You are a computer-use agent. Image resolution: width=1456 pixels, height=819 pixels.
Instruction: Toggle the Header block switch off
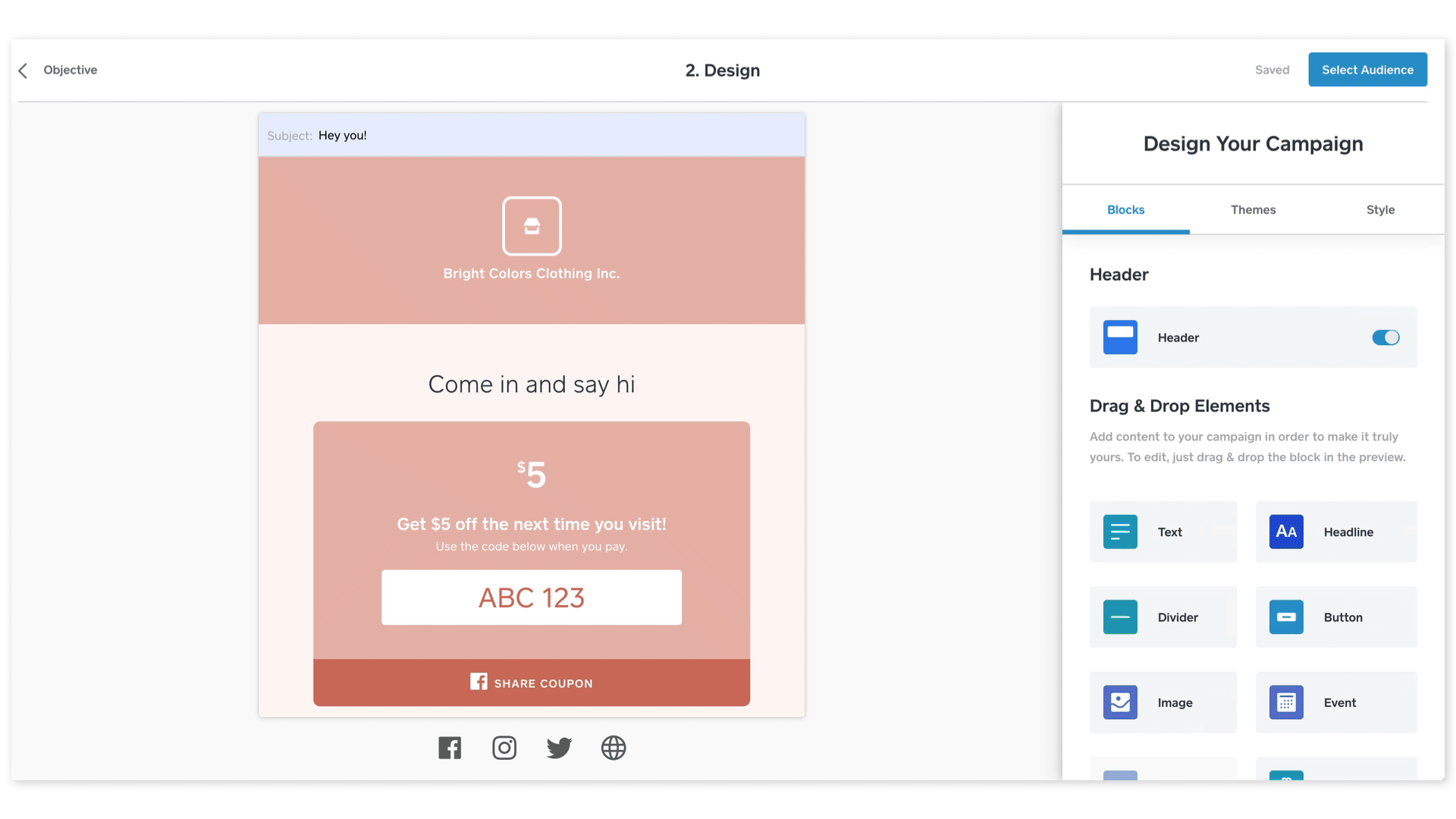[x=1385, y=337]
